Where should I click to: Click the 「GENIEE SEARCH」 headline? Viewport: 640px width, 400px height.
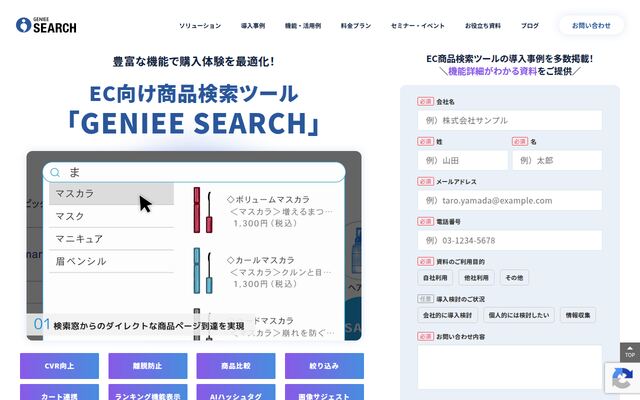(x=194, y=123)
